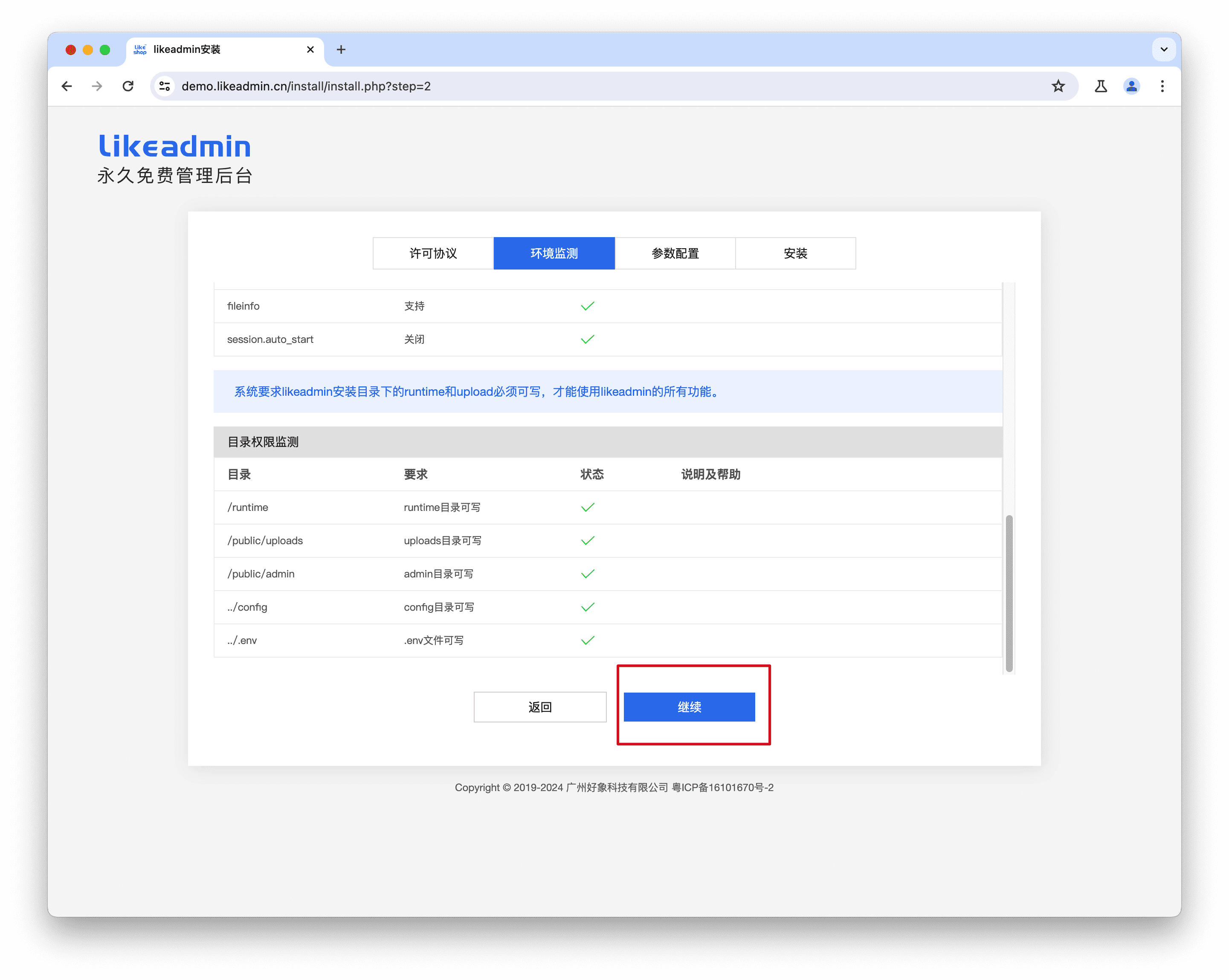Open the Chrome Labs flask icon
The image size is (1229, 980).
pyautogui.click(x=1101, y=86)
